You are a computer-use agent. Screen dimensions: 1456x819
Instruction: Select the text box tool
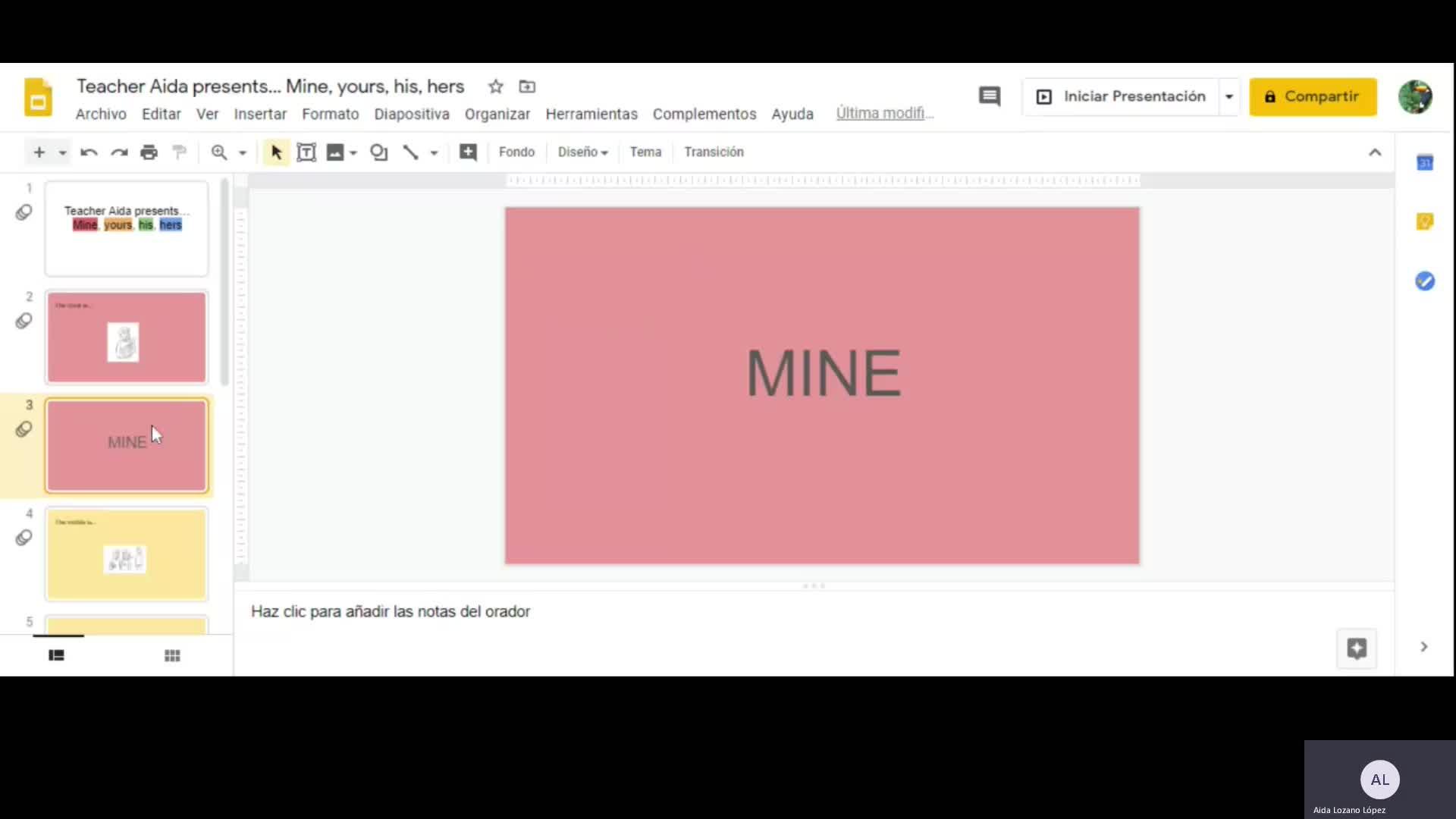coord(306,152)
